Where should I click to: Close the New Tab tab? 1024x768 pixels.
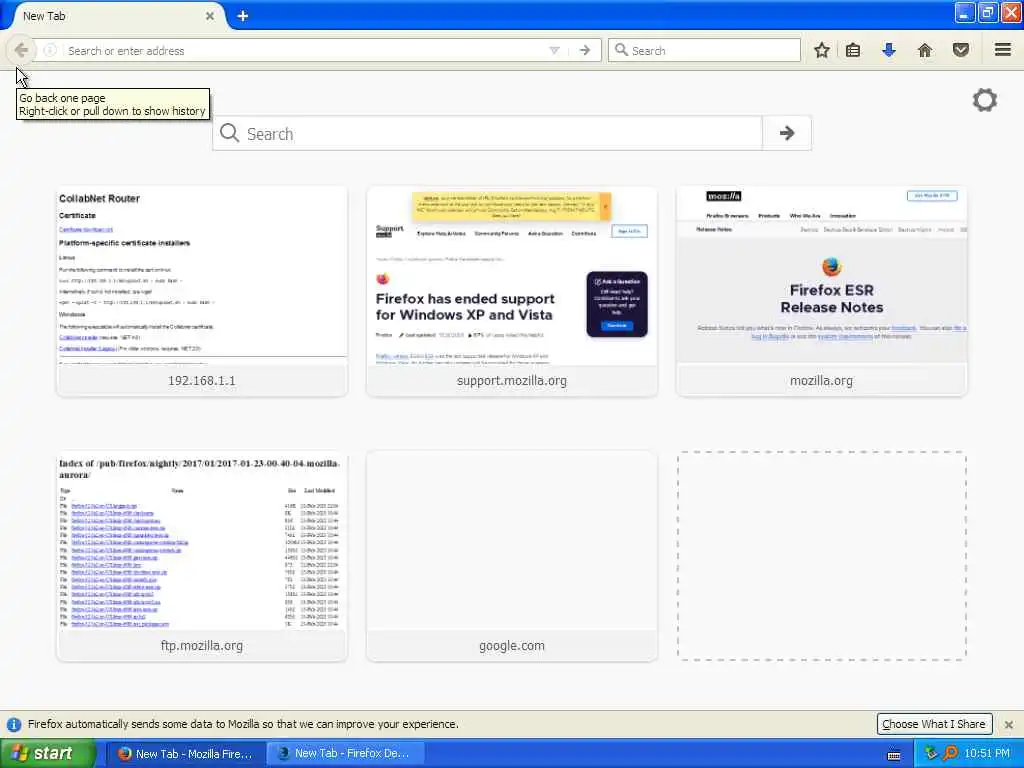[210, 16]
